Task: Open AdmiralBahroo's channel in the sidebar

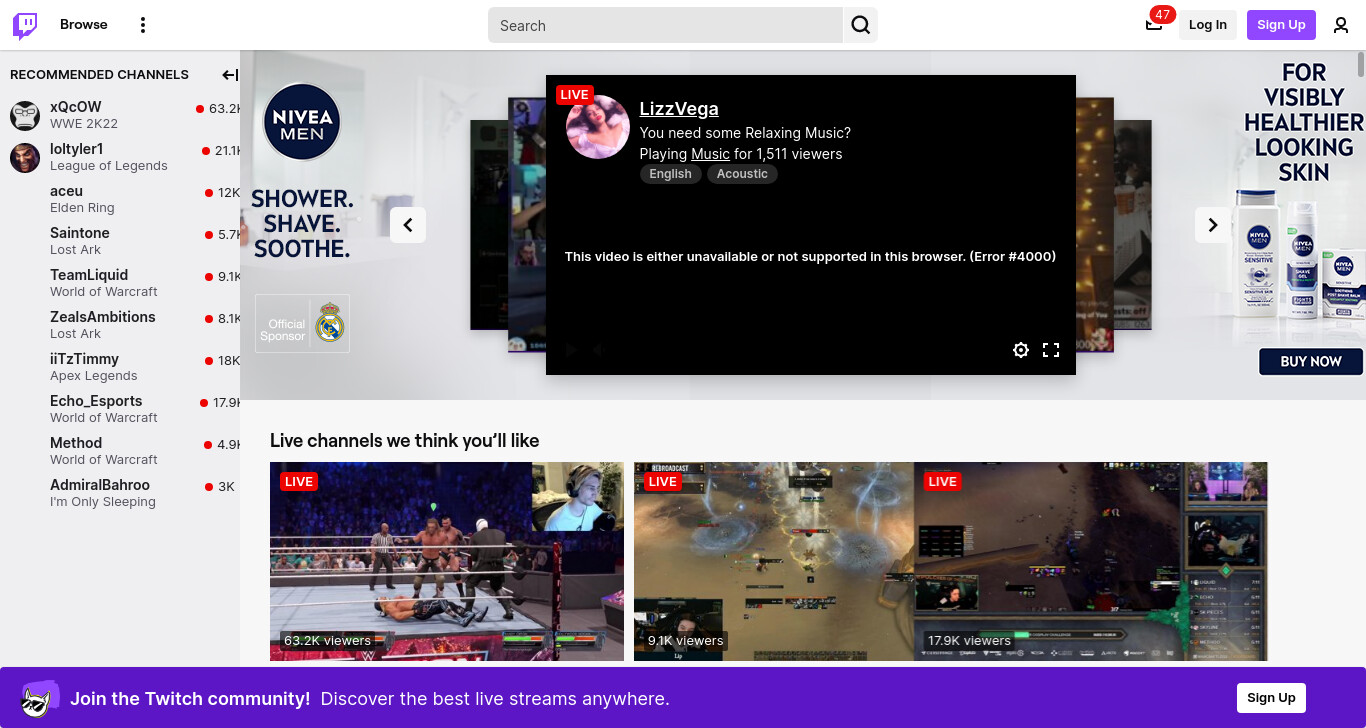Action: click(x=120, y=493)
